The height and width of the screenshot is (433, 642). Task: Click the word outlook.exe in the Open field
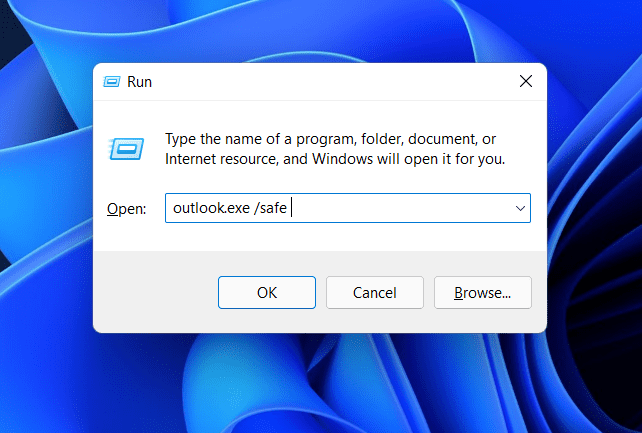206,208
